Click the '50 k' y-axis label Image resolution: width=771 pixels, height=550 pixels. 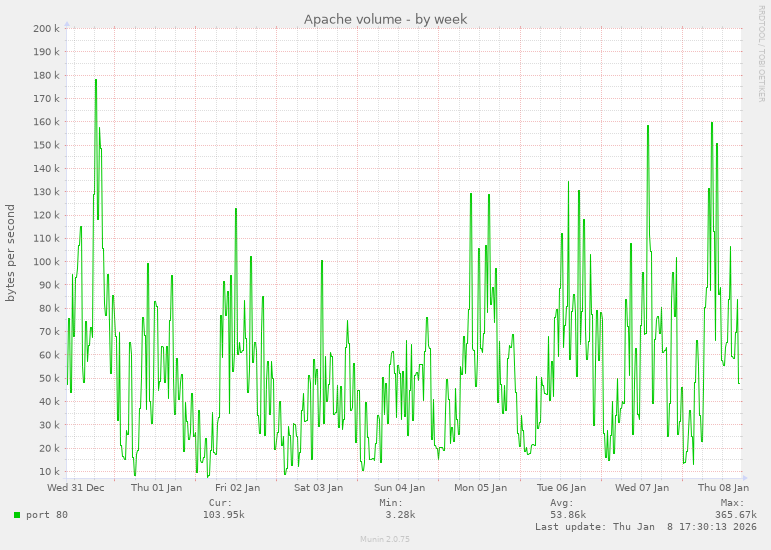coord(49,378)
